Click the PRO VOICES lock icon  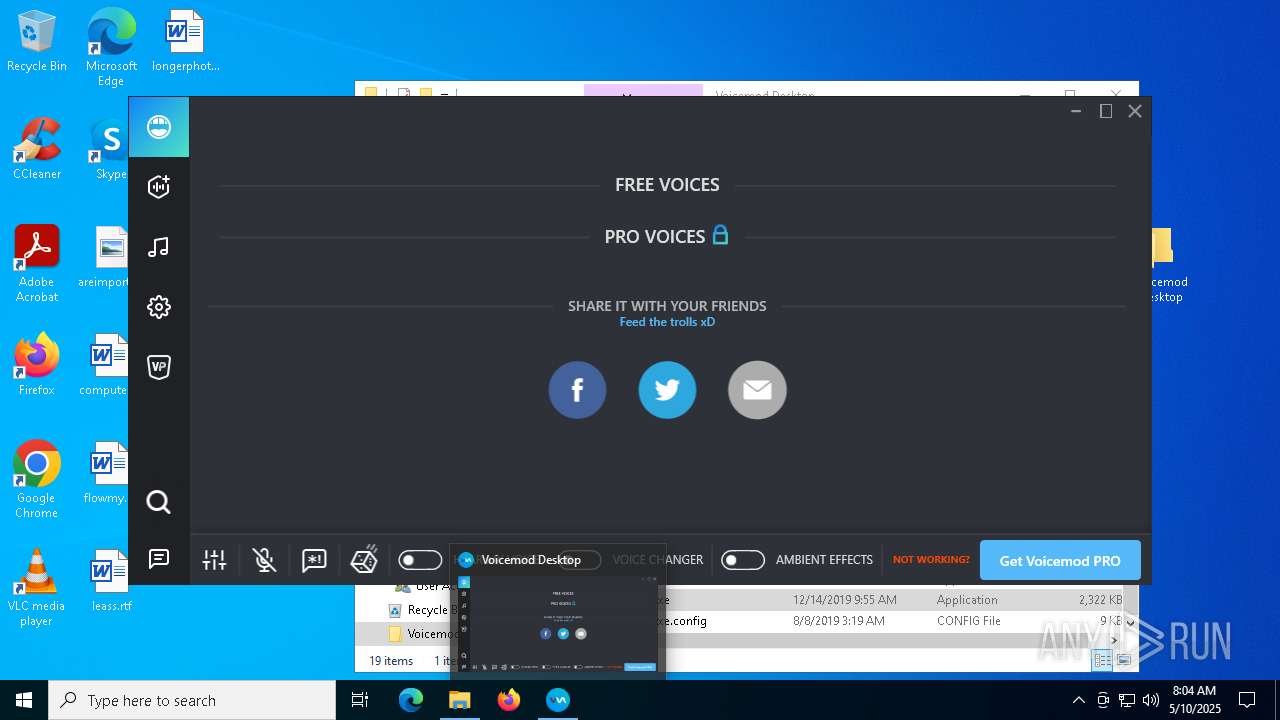(720, 235)
